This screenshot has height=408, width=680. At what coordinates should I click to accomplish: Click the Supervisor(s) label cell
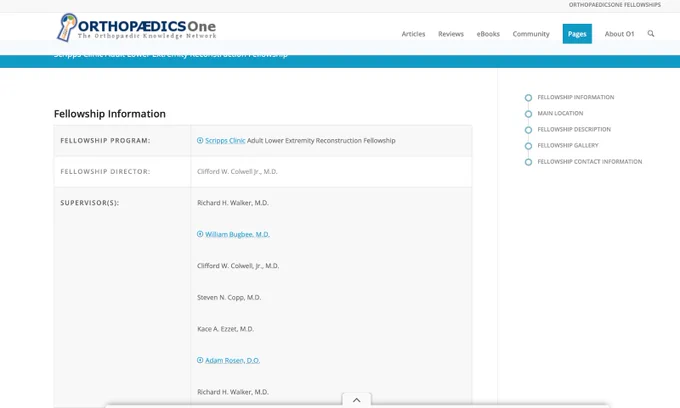click(x=122, y=297)
